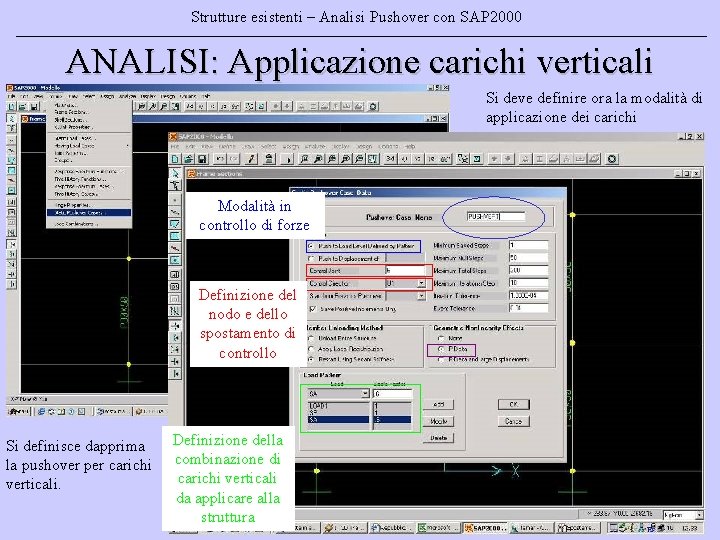Click the Run Analysis arrow icon in front toolbar

288,159
